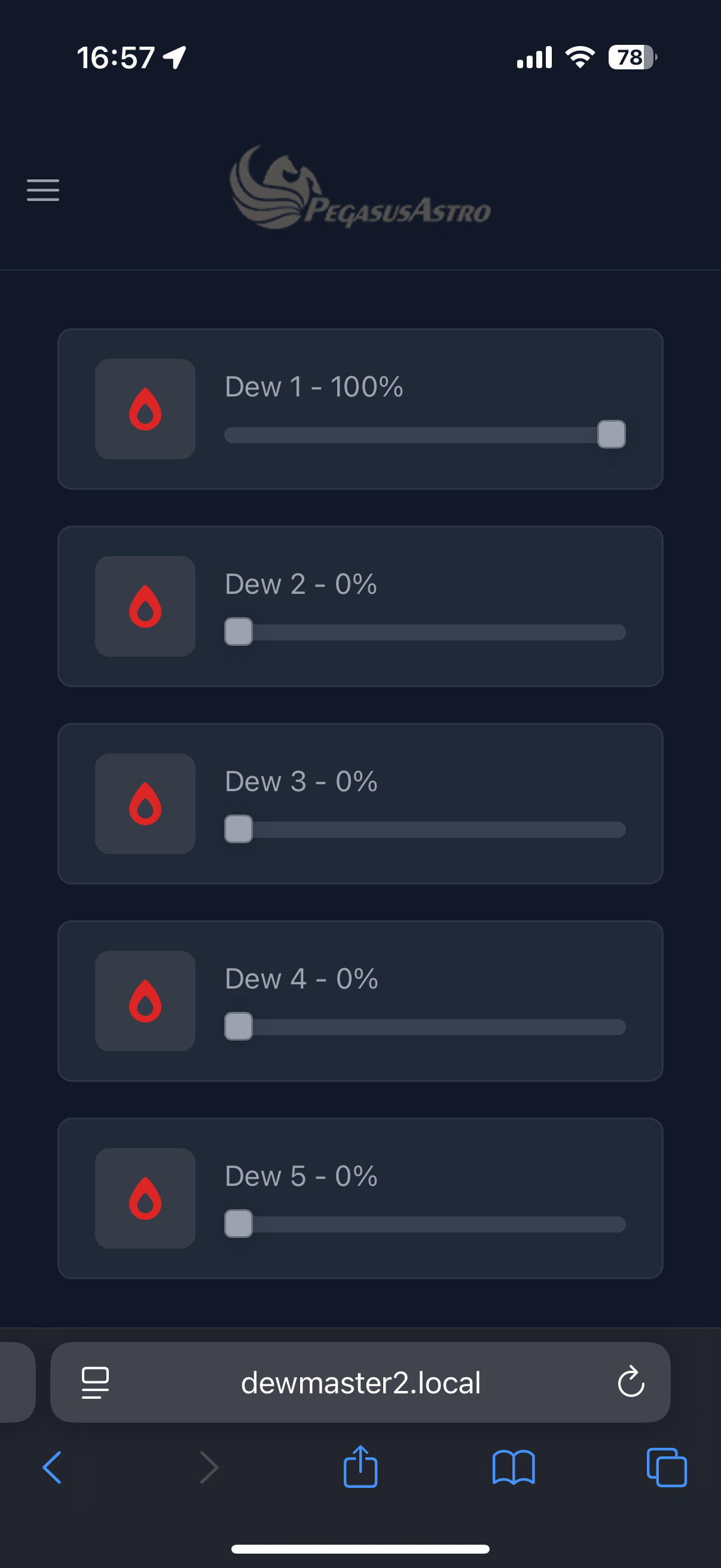Tap the dewmaster2.local address bar
721x1568 pixels.
[x=360, y=1383]
